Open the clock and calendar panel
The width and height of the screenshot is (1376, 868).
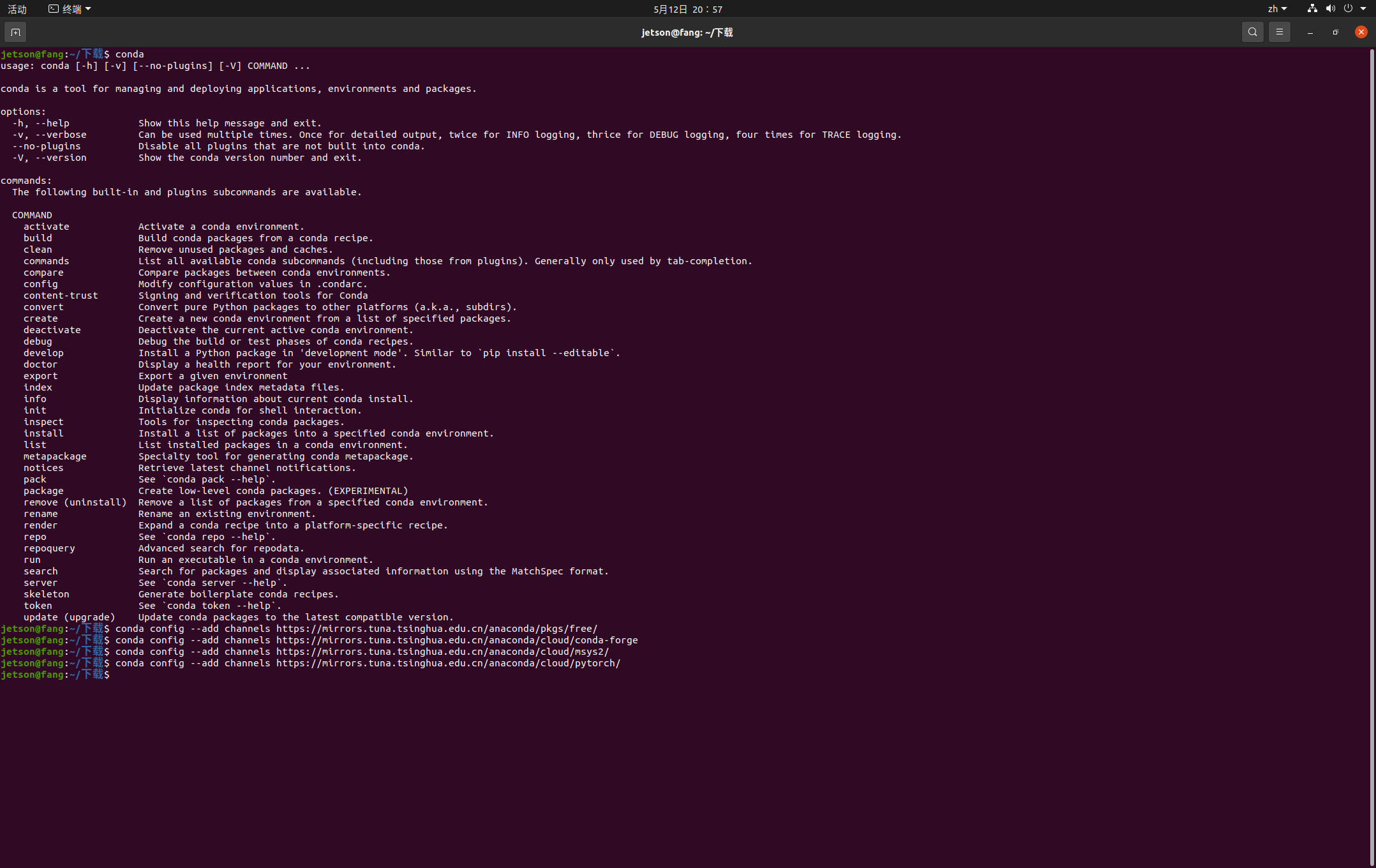[x=687, y=9]
